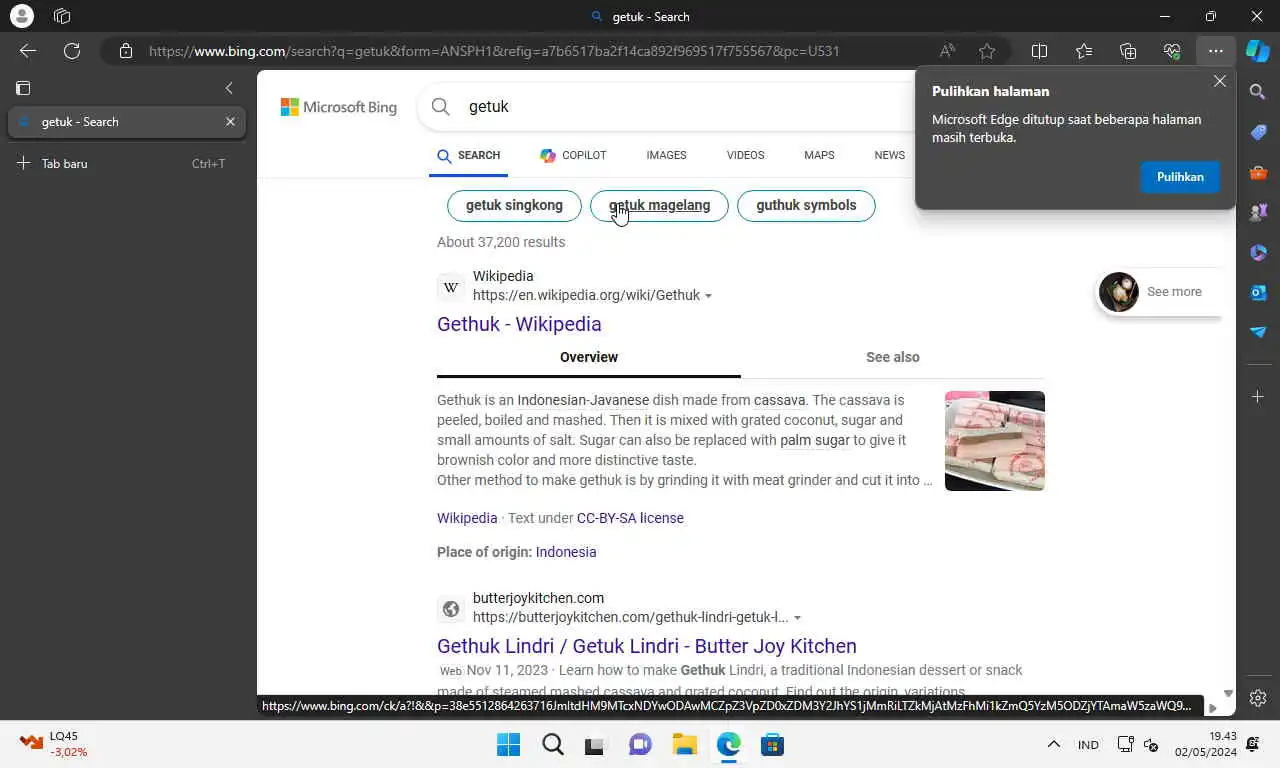The height and width of the screenshot is (768, 1280).
Task: Select guthuk symbols suggestion chip
Action: [806, 205]
